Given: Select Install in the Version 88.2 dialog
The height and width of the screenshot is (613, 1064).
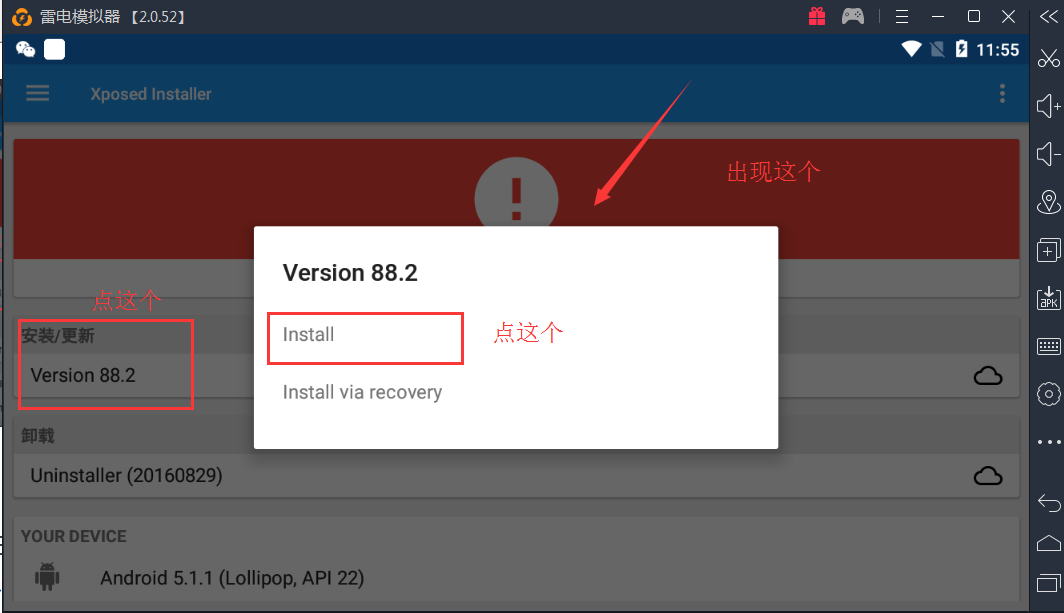Looking at the screenshot, I should click(308, 335).
